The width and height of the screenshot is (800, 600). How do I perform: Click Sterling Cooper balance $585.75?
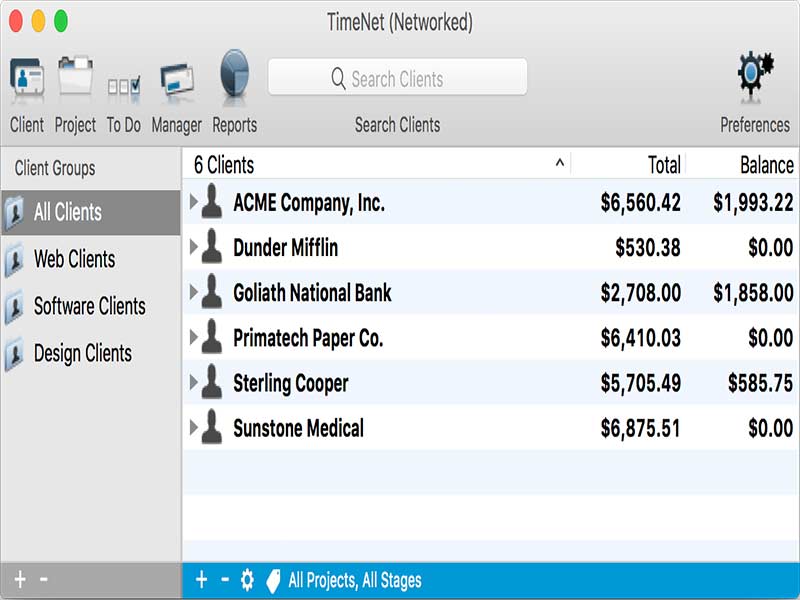(x=760, y=384)
